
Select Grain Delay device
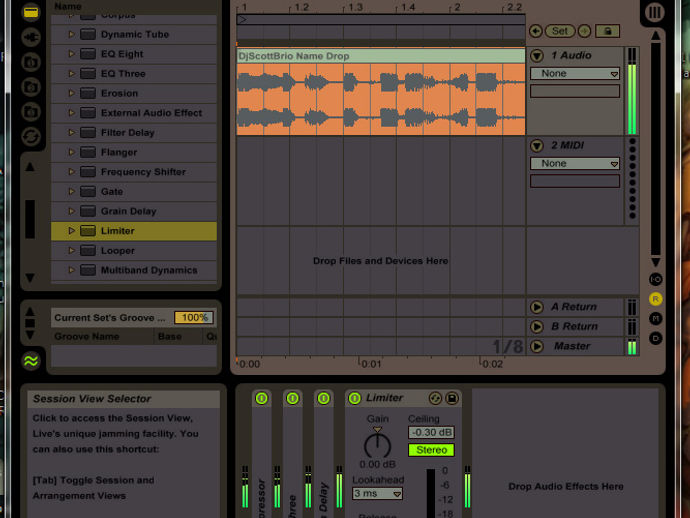coord(134,211)
